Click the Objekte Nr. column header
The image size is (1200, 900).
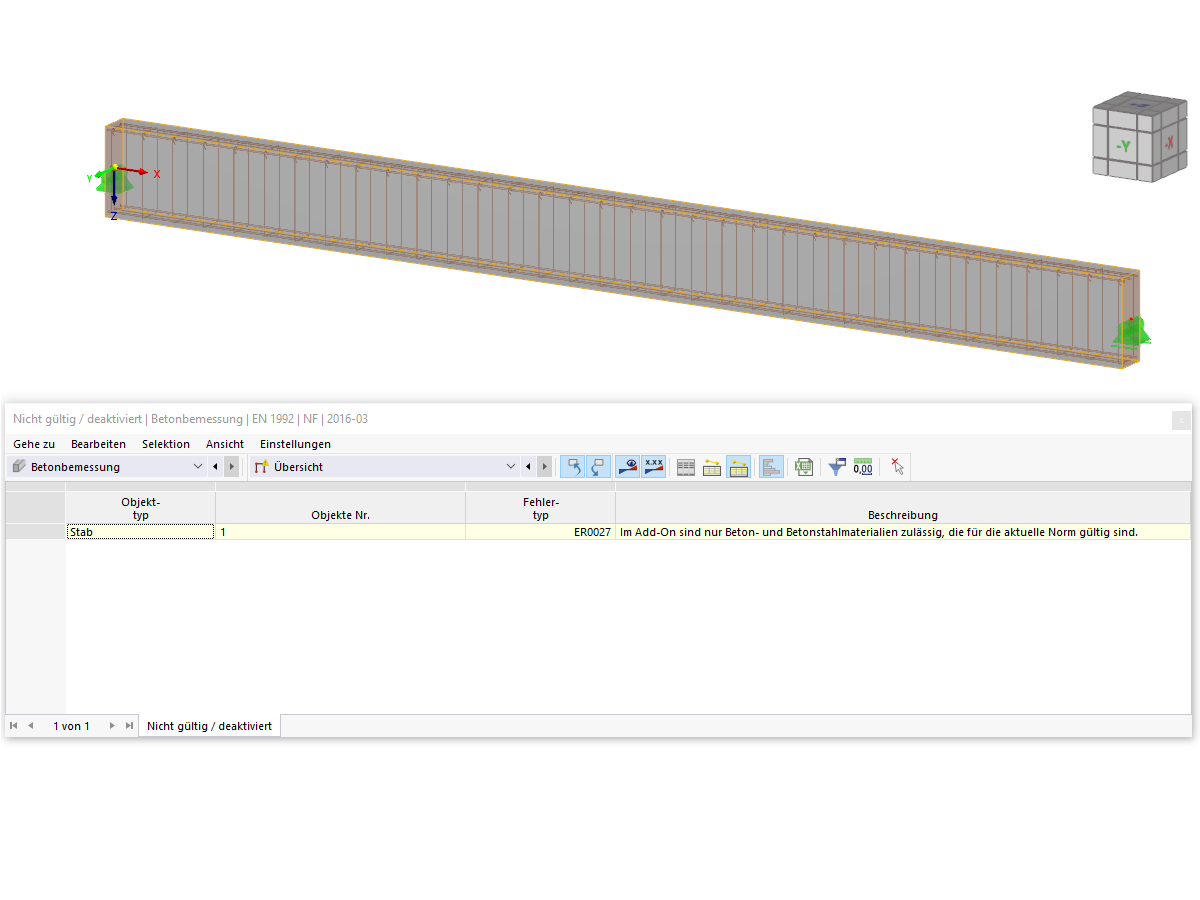(340, 508)
